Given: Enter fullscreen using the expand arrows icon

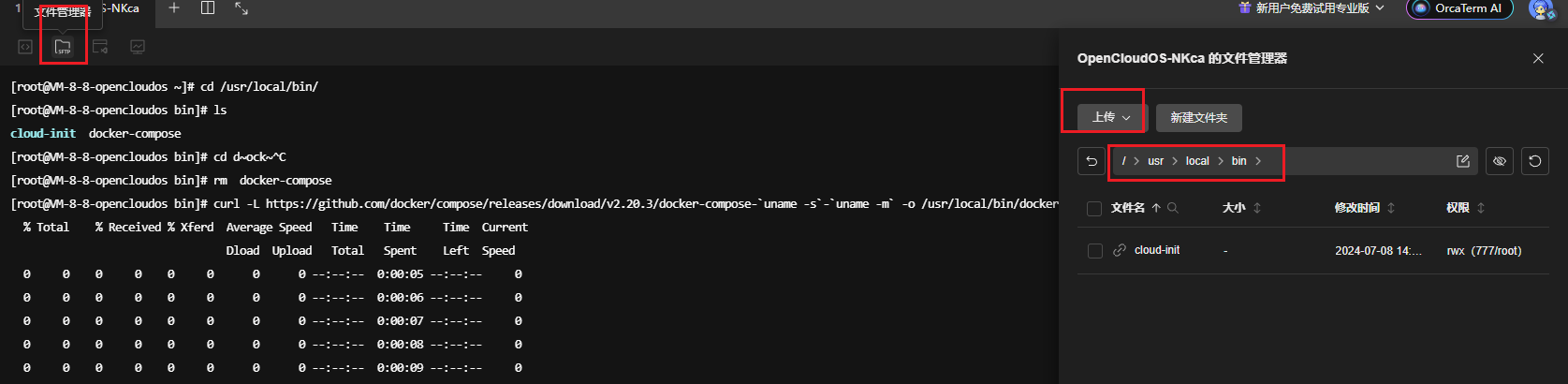Looking at the screenshot, I should pos(242,8).
